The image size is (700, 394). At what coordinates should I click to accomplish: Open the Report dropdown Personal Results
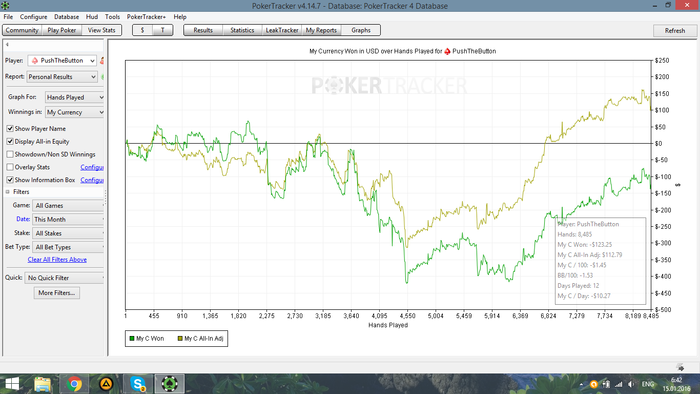click(62, 77)
